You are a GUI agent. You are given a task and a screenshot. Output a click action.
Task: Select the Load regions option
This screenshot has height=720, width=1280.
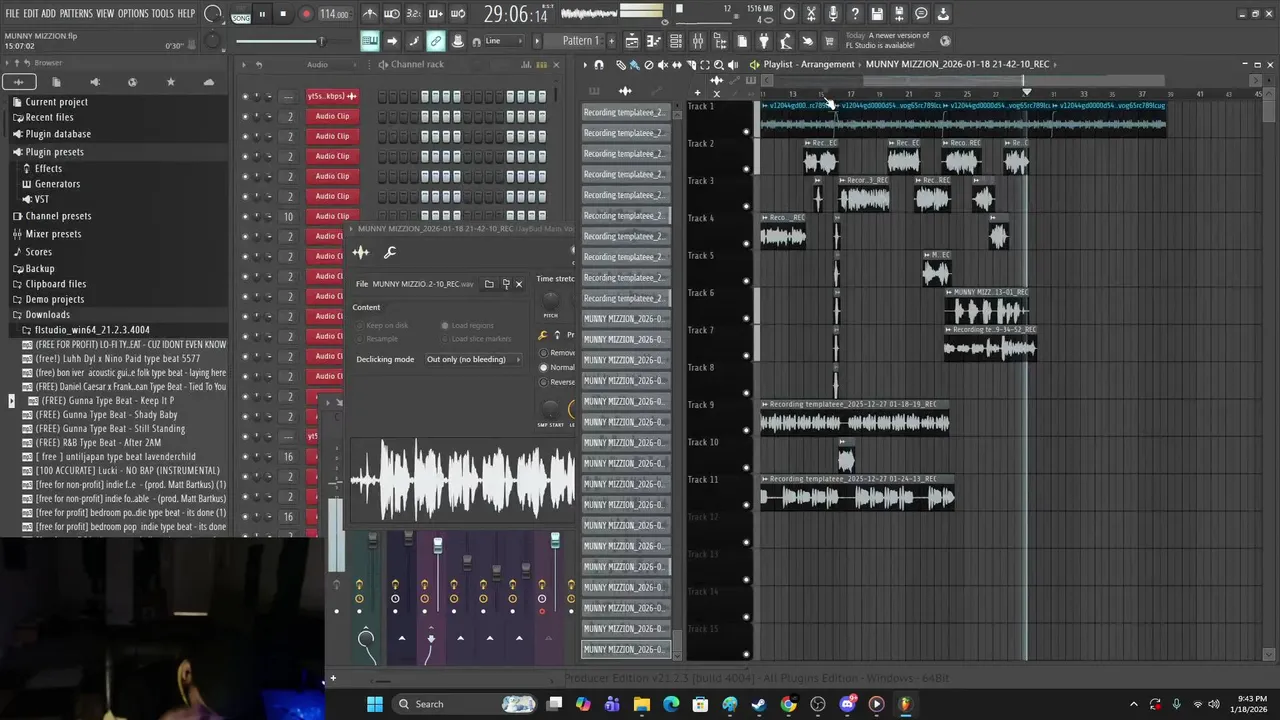(x=468, y=325)
